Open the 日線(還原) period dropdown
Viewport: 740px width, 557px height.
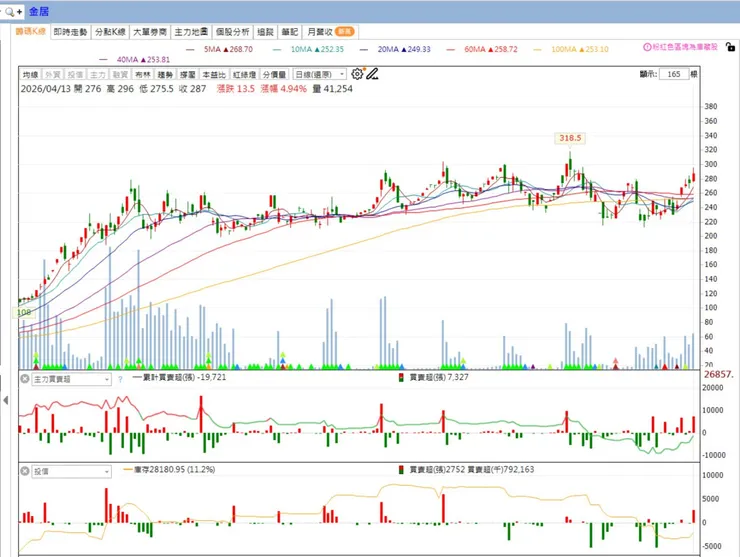tap(320, 75)
